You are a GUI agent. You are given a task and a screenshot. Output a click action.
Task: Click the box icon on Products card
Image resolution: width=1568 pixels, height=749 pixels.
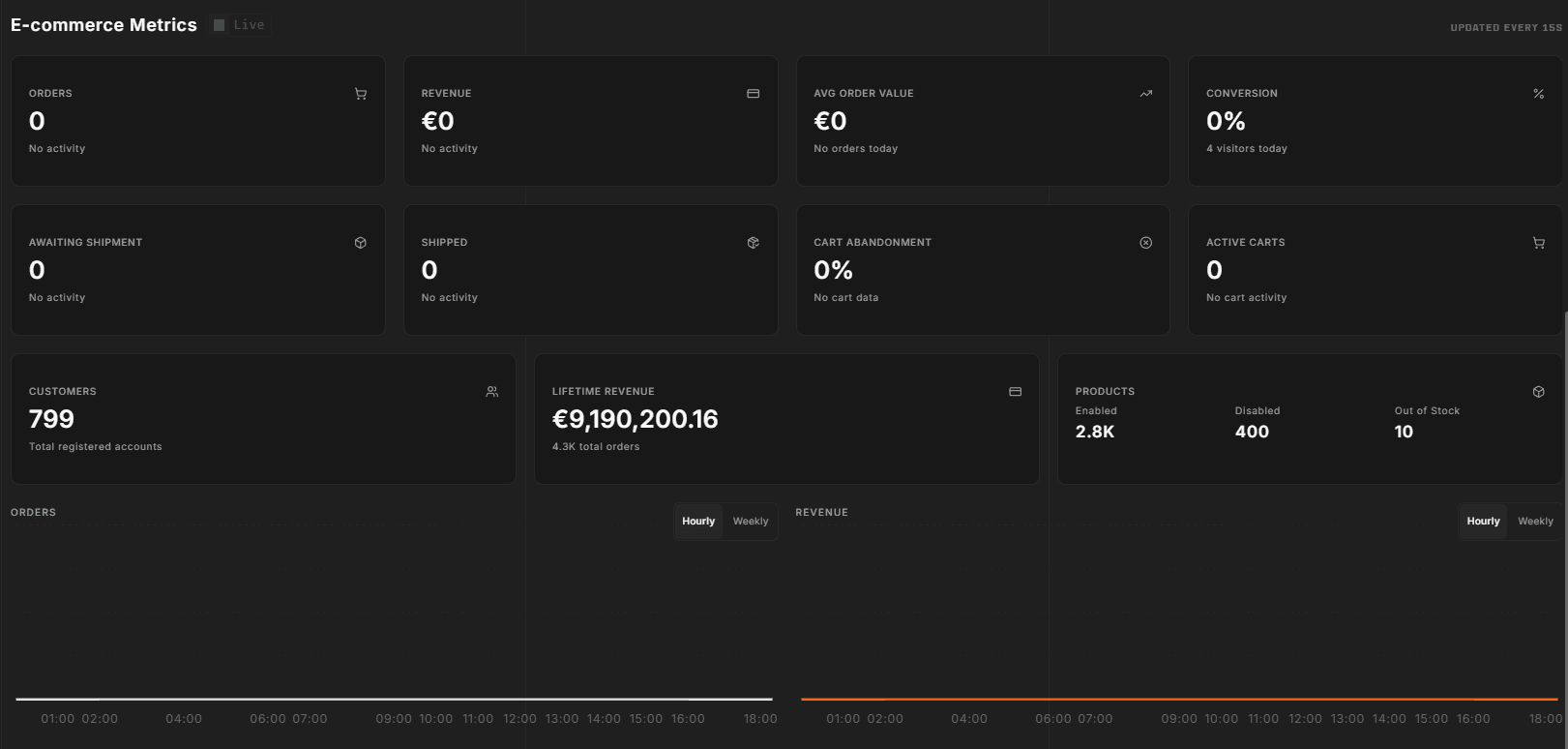click(x=1539, y=392)
